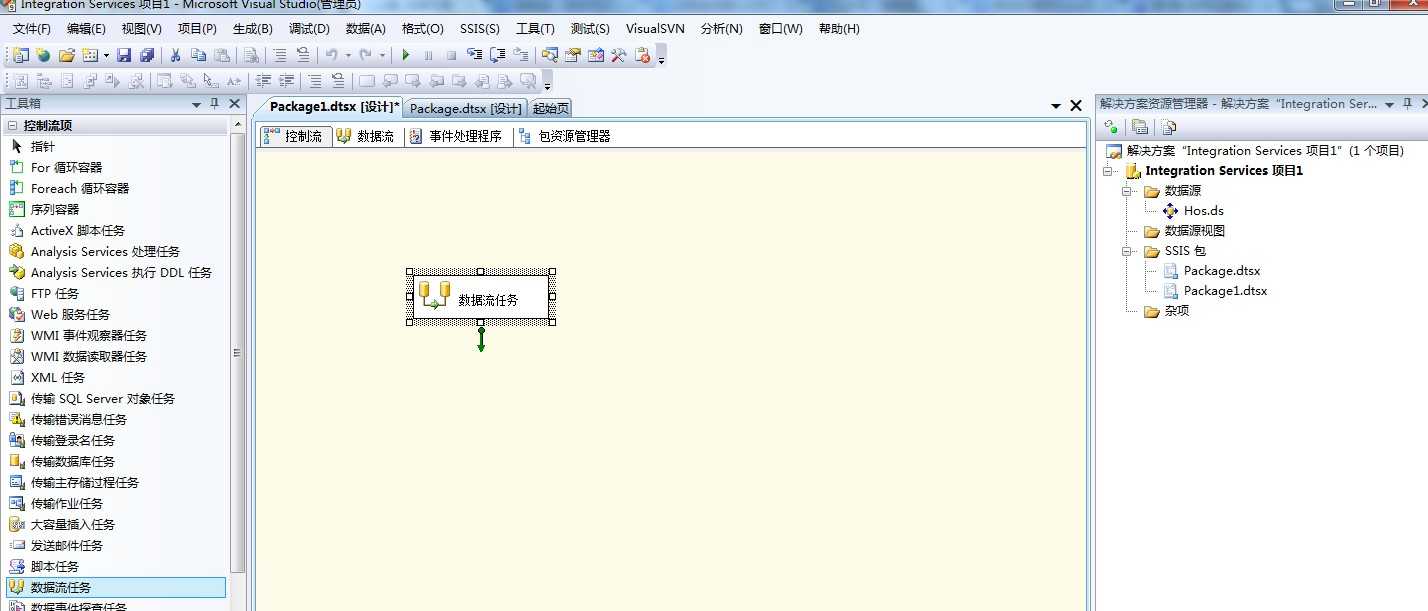1428x611 pixels.
Task: Switch to the Package.dtsx [设计] tab
Action: point(466,108)
